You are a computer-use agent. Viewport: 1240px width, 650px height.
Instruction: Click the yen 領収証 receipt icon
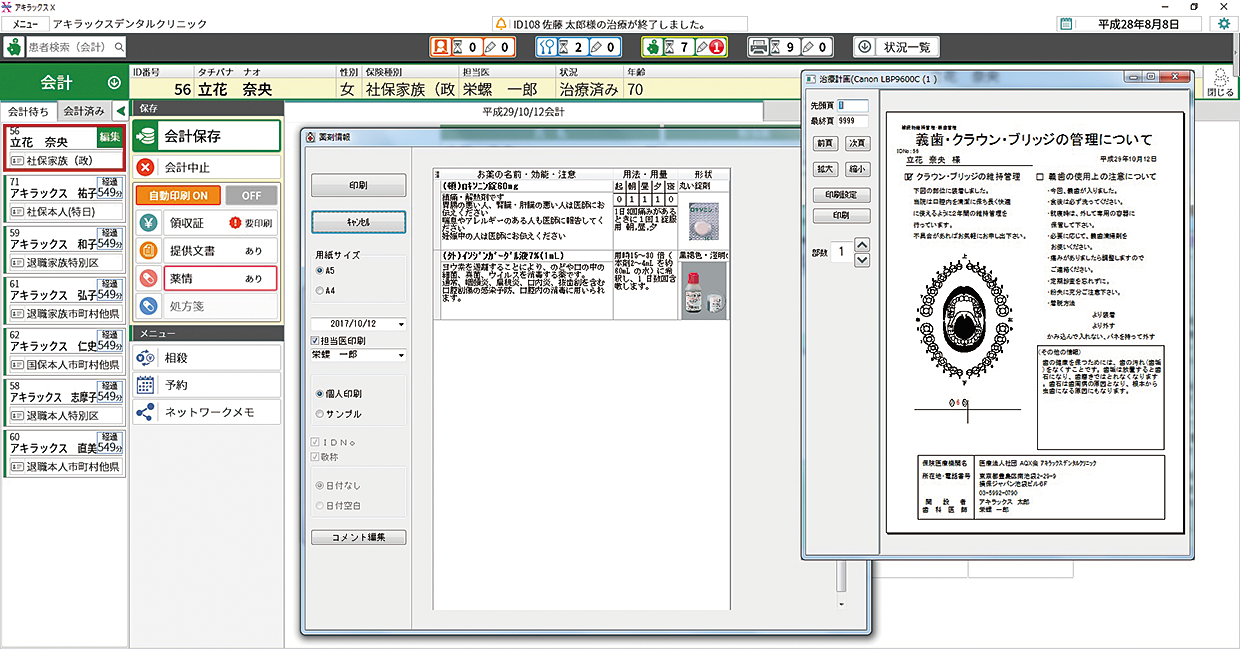point(148,223)
